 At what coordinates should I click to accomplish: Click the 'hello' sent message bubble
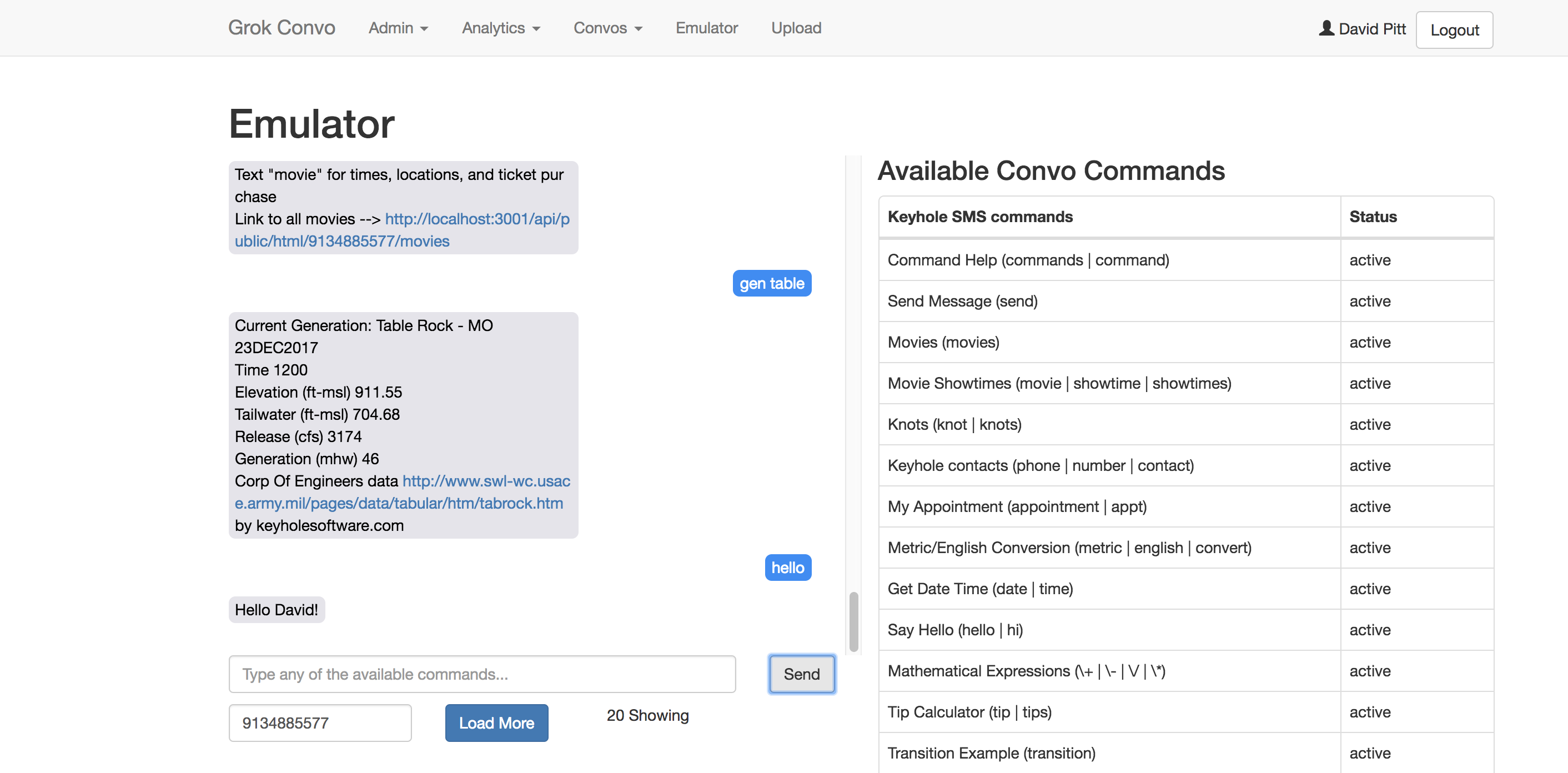pos(787,568)
